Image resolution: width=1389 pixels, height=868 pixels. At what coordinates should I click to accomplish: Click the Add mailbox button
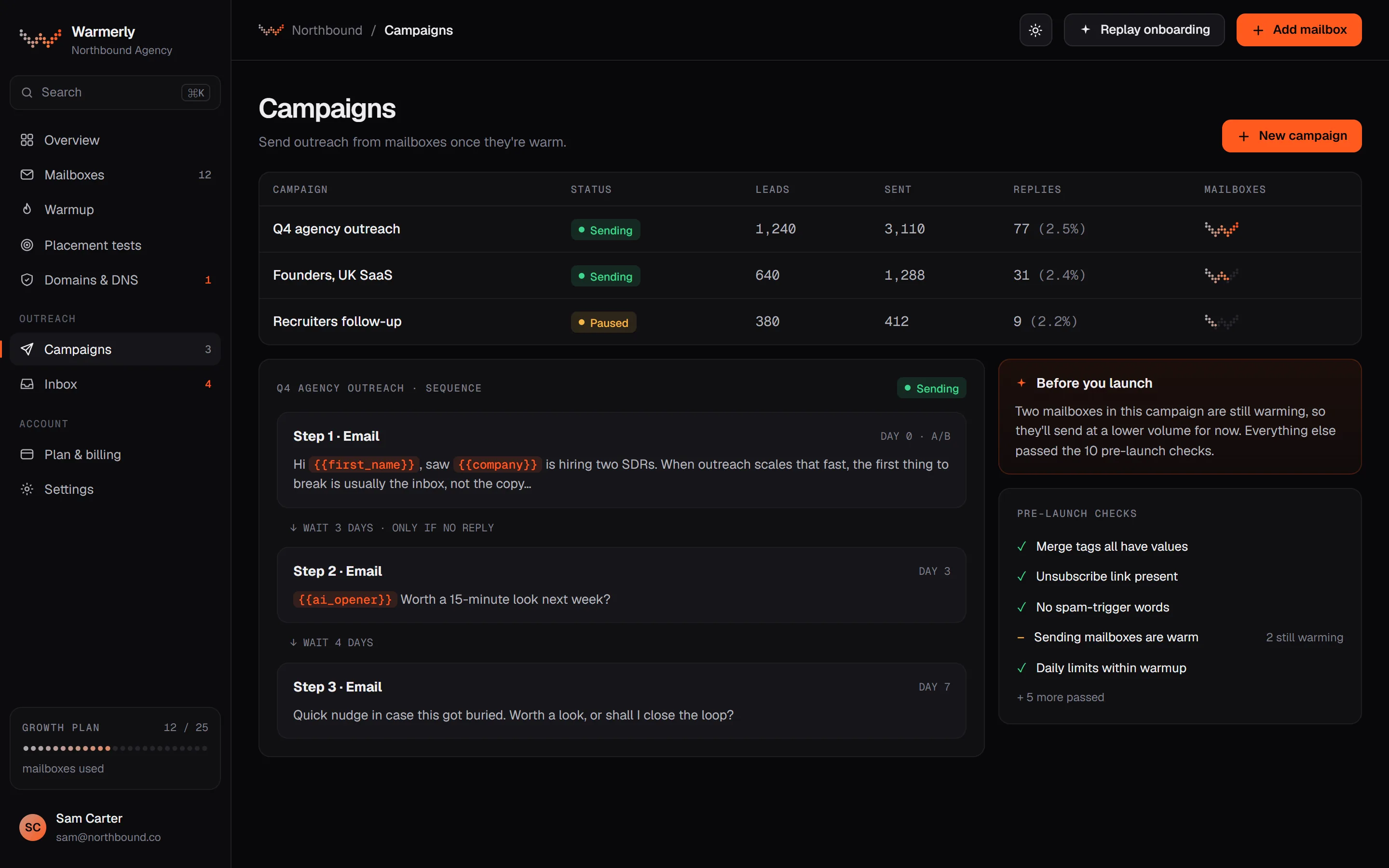coord(1299,30)
